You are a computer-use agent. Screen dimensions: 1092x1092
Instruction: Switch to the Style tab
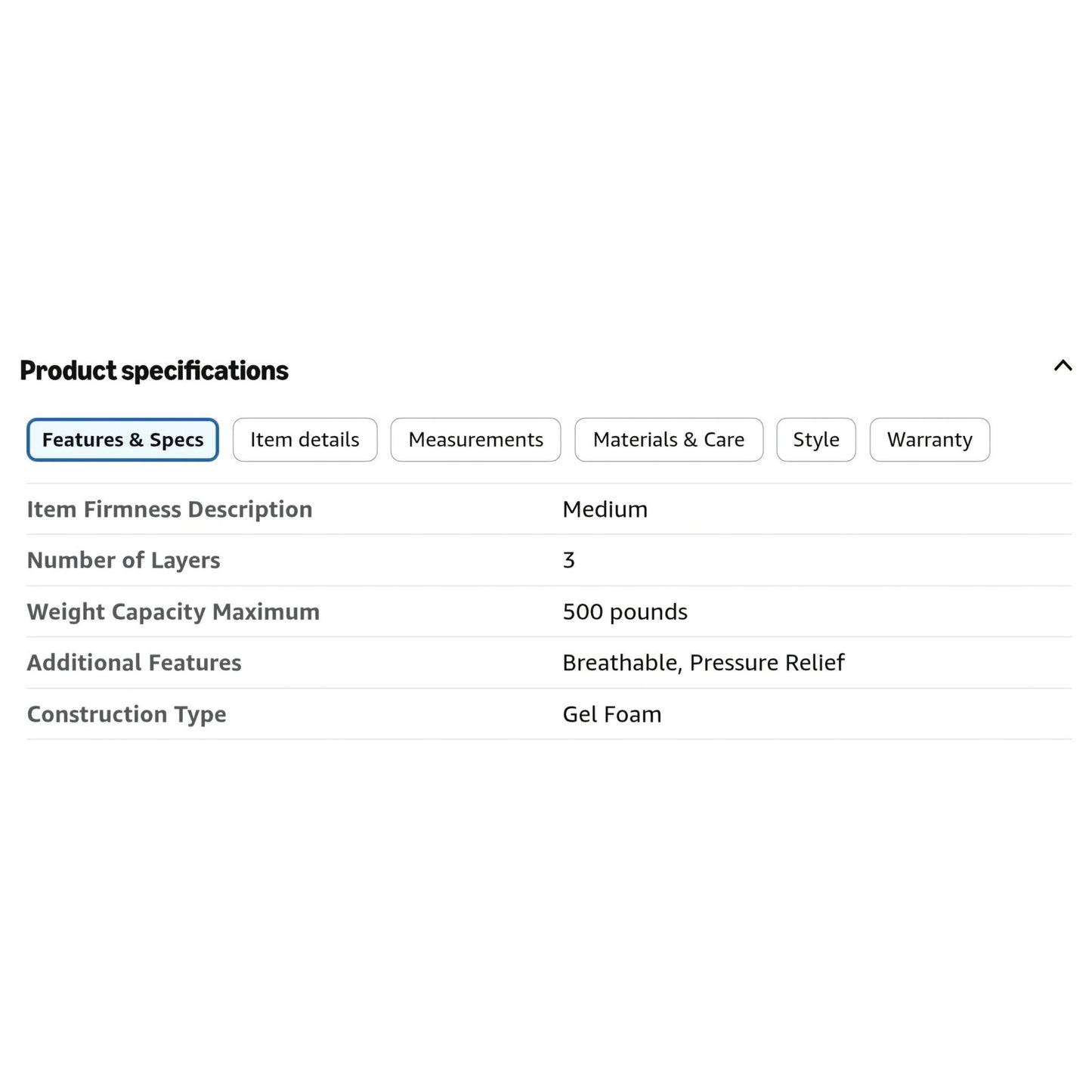point(816,440)
